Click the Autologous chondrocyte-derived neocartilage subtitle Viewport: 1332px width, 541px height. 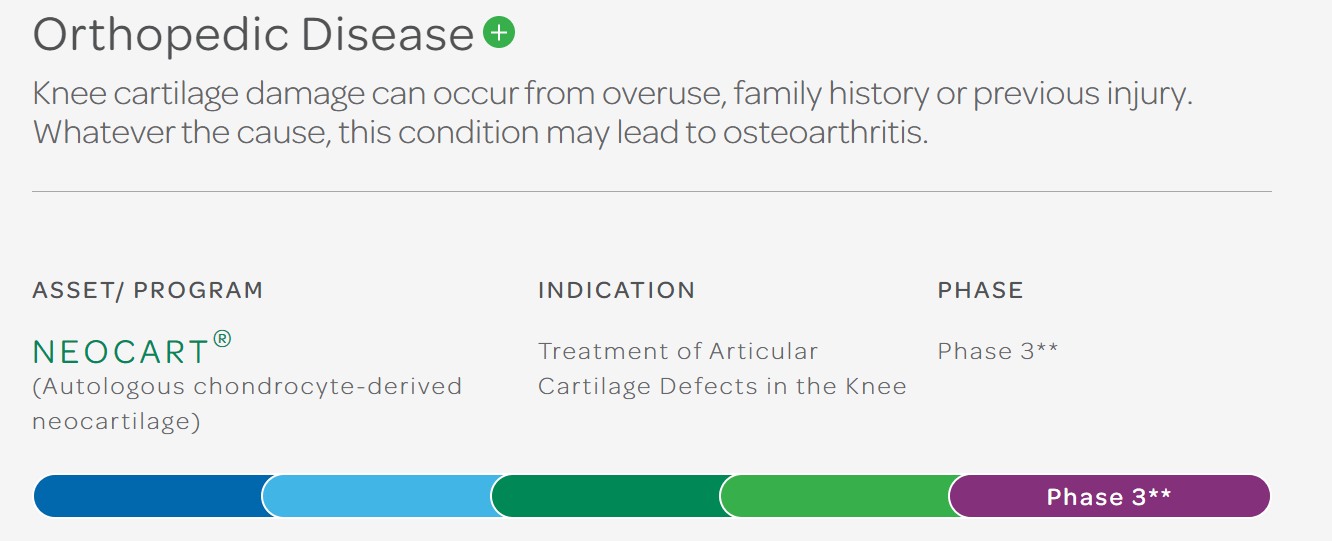tap(247, 386)
